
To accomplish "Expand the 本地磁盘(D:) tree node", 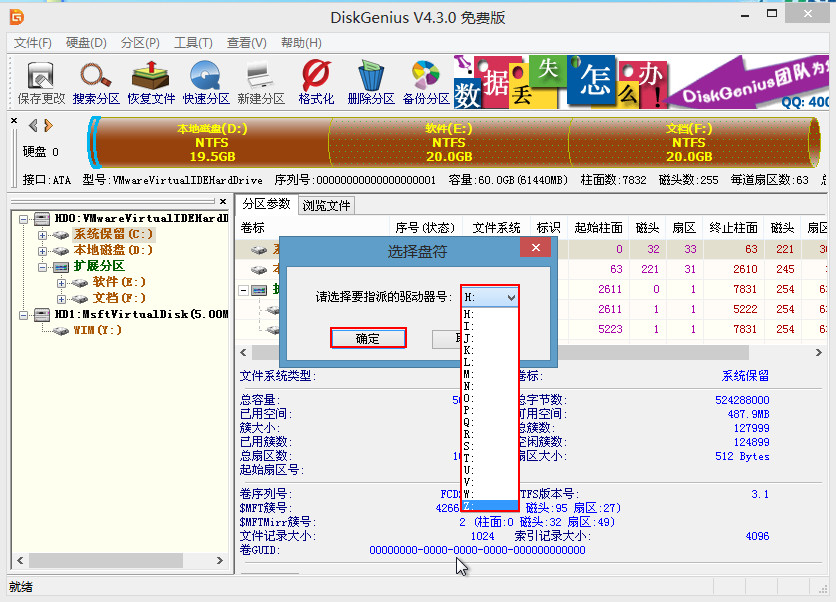I will (42, 251).
